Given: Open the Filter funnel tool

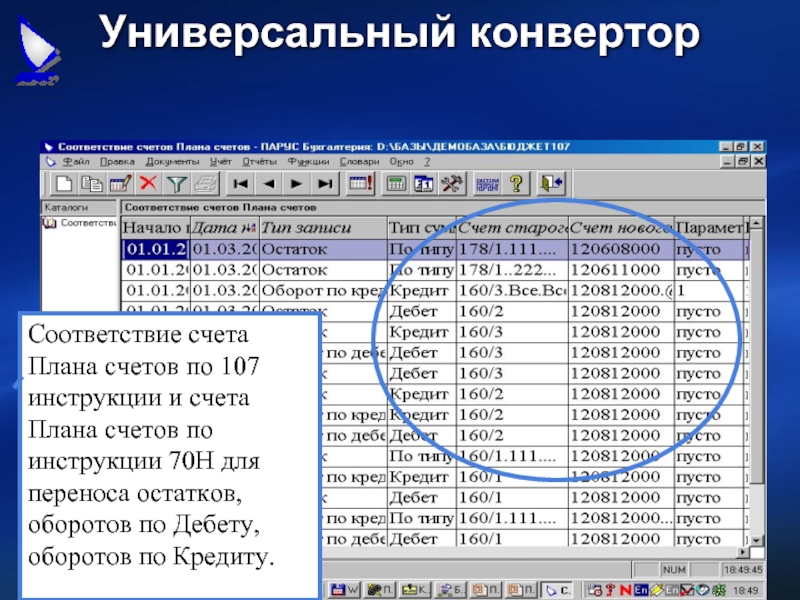Looking at the screenshot, I should [x=177, y=183].
